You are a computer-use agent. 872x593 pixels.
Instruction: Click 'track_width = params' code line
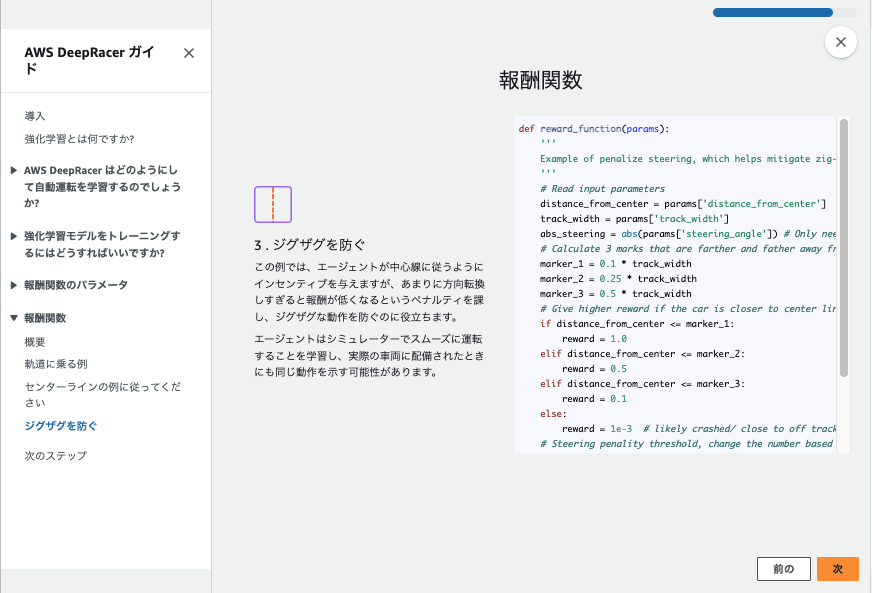pos(635,219)
